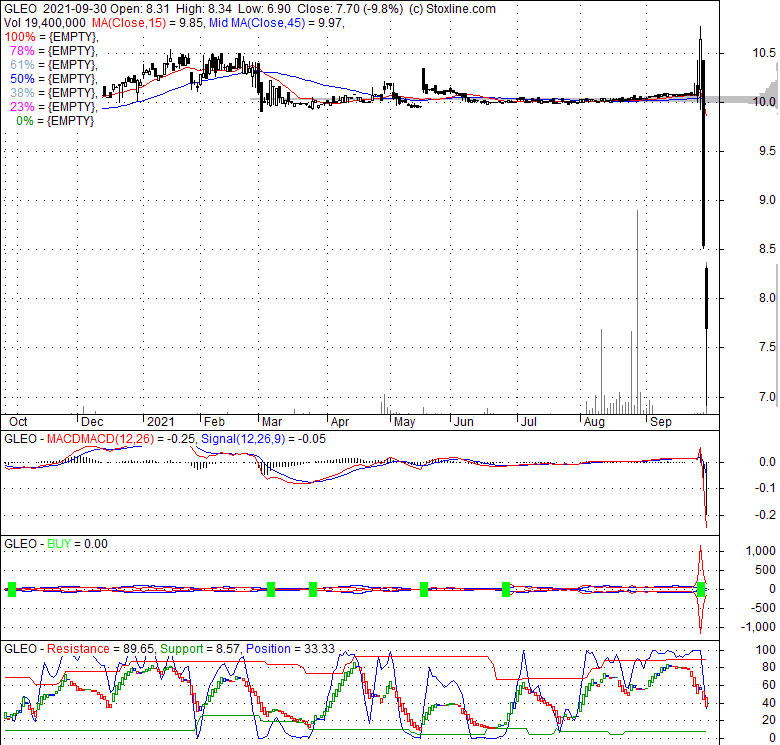Click the 'BUY = 0.00' panel label

[77, 544]
